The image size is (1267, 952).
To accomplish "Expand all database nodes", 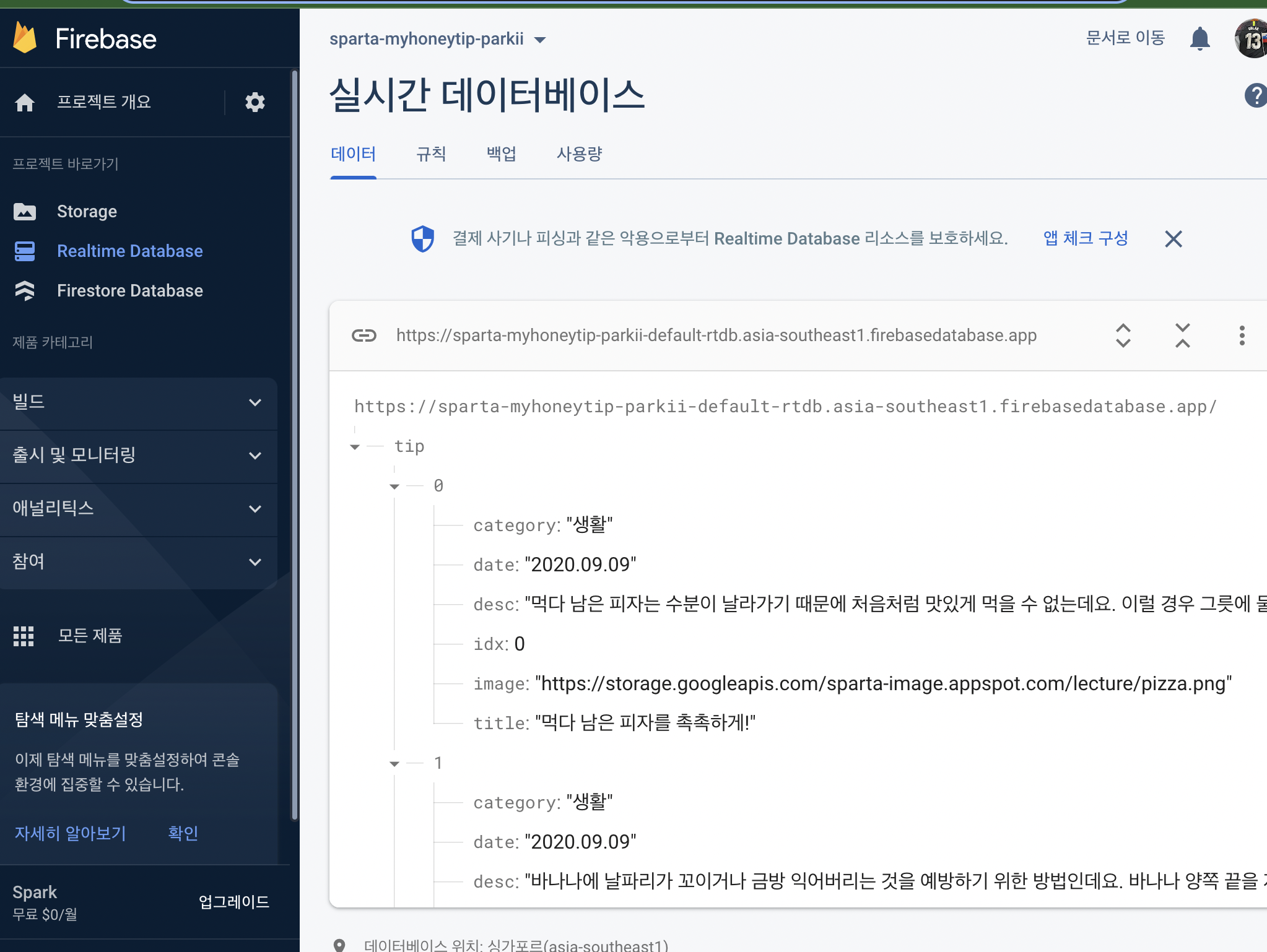I will [1123, 335].
